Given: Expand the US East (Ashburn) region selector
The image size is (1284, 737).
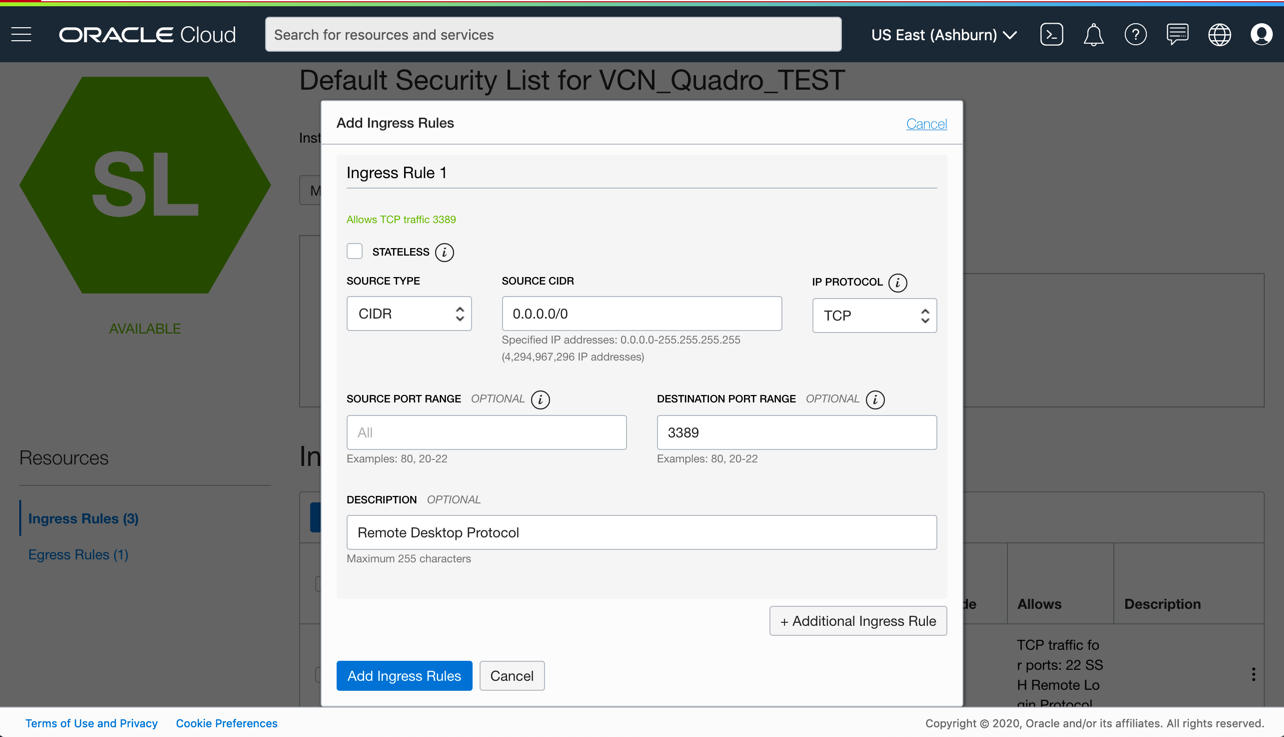Looking at the screenshot, I should tap(942, 34).
